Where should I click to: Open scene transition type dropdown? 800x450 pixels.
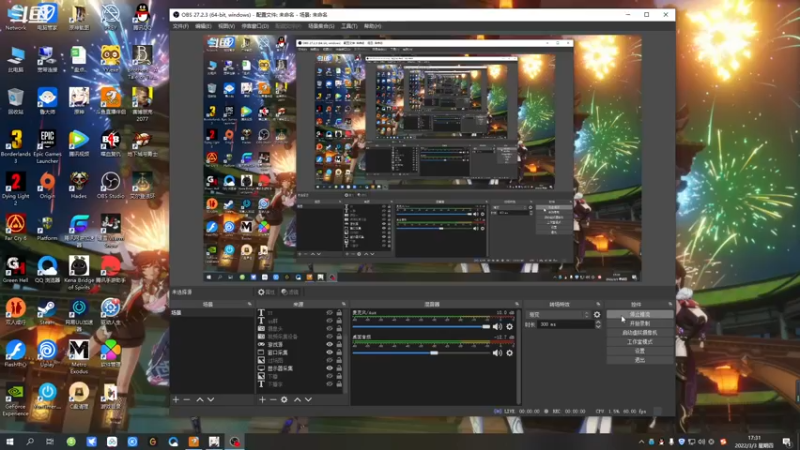click(x=558, y=315)
